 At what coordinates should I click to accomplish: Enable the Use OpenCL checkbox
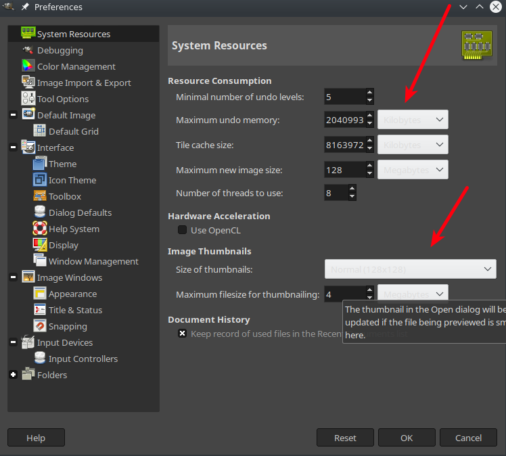click(182, 230)
